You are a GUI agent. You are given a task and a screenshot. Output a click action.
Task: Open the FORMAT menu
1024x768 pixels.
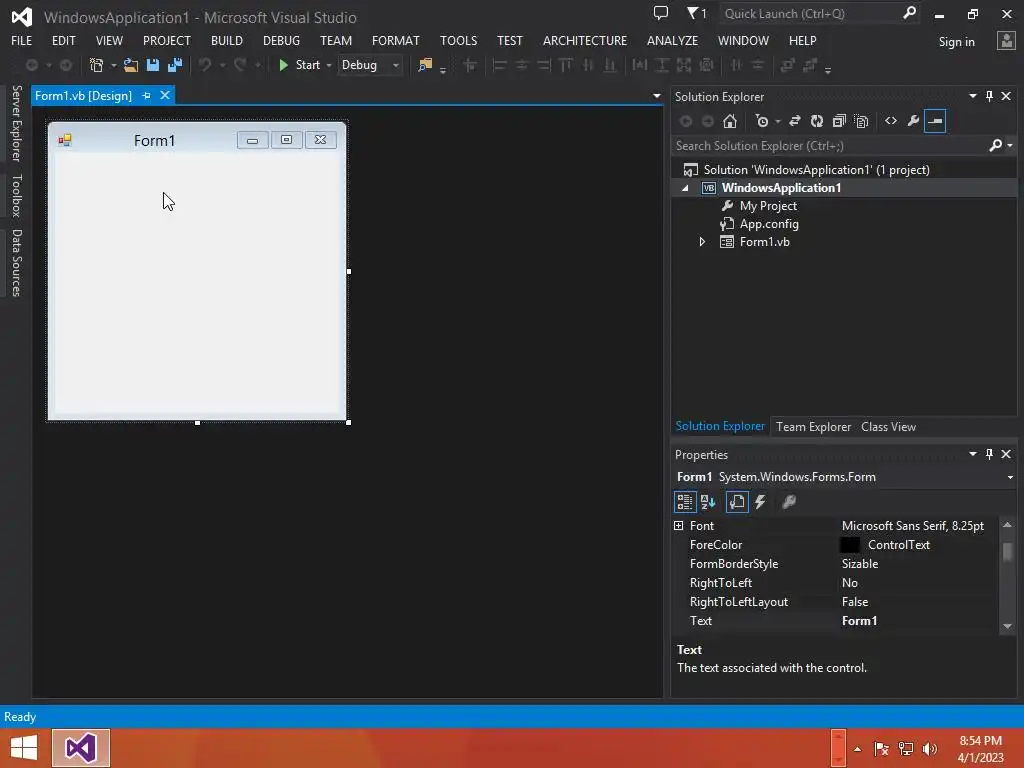tap(396, 40)
